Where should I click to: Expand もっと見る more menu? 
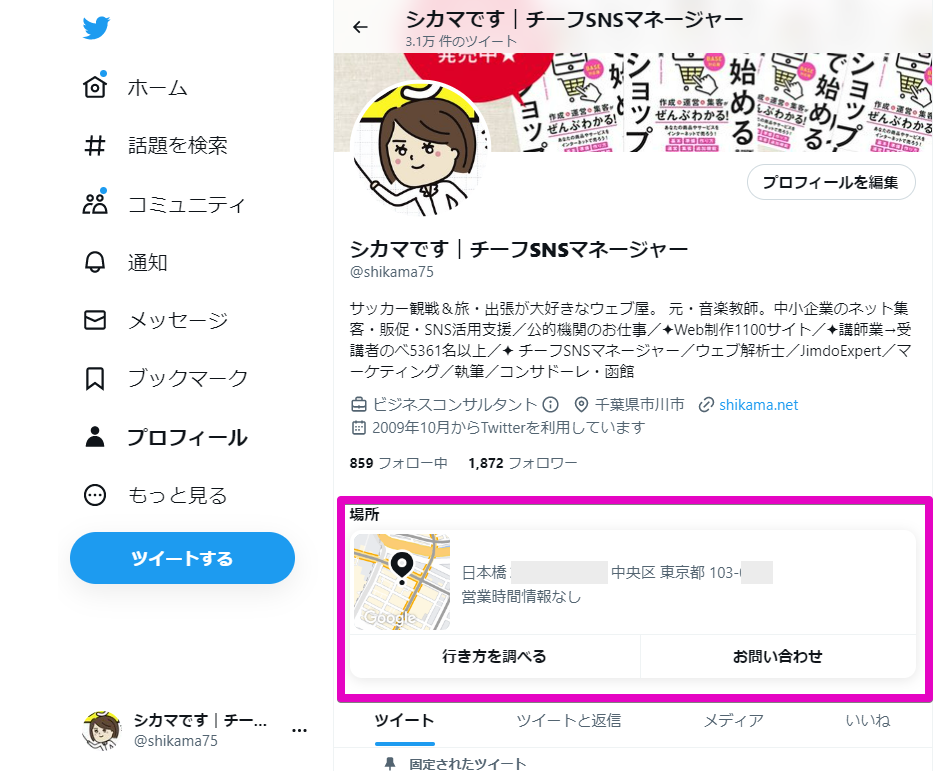[95, 495]
